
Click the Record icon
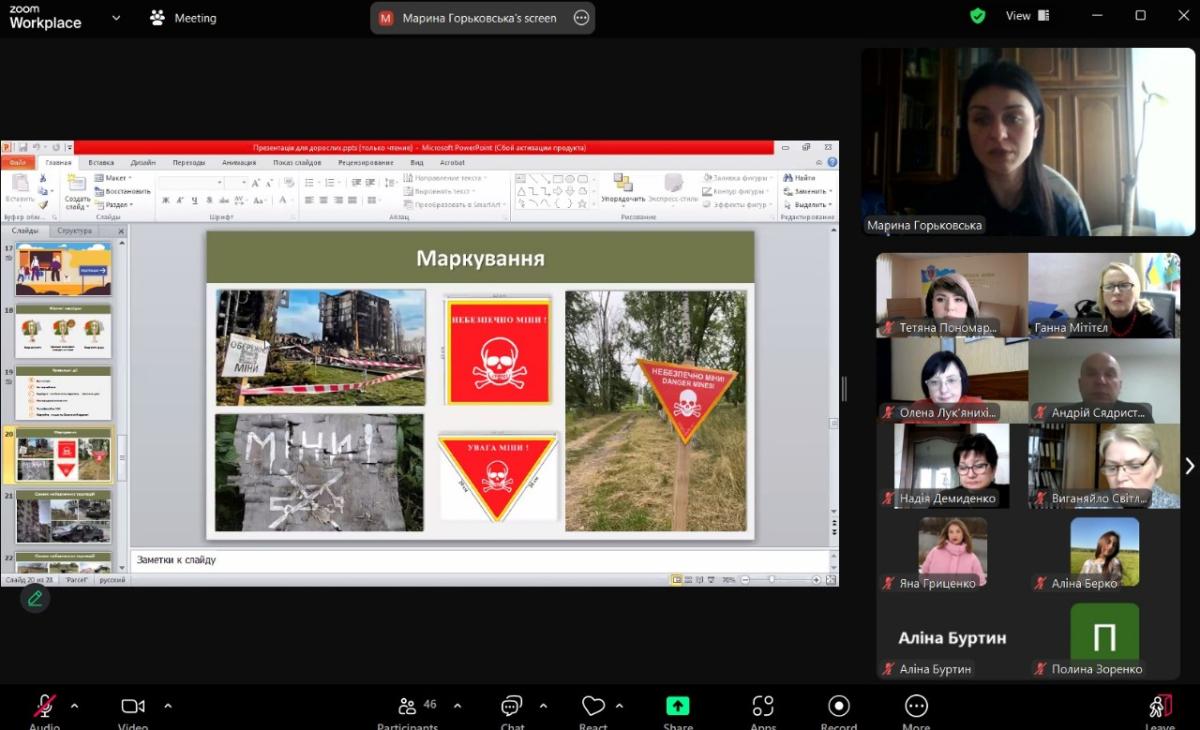839,706
